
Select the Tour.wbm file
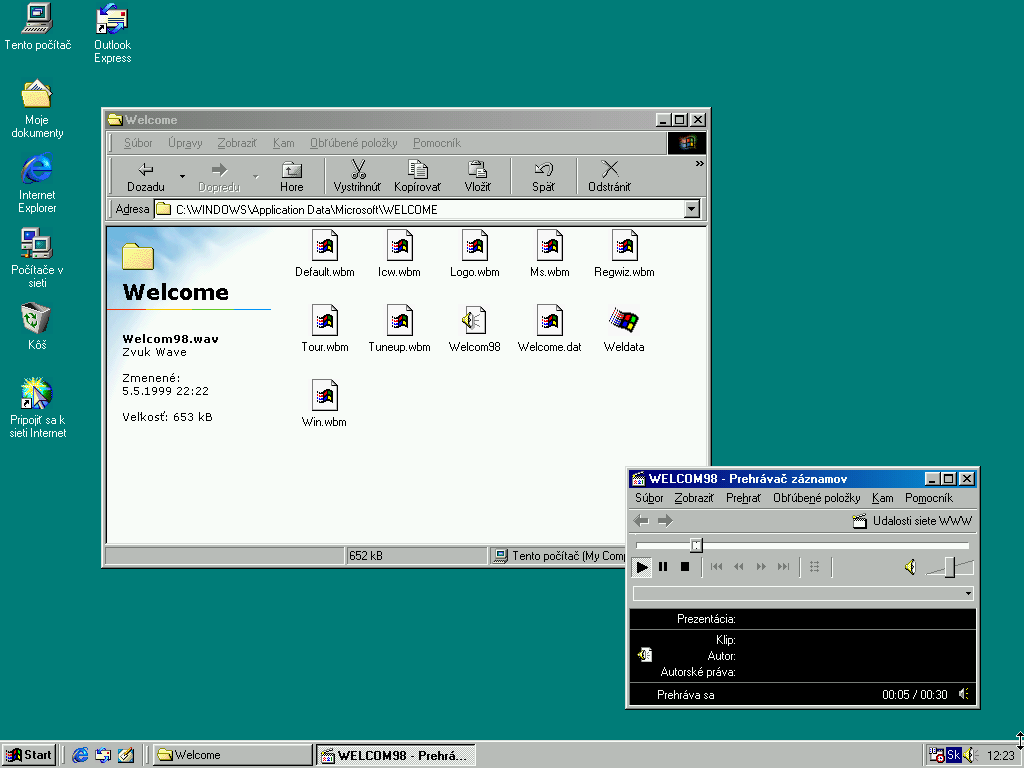325,321
